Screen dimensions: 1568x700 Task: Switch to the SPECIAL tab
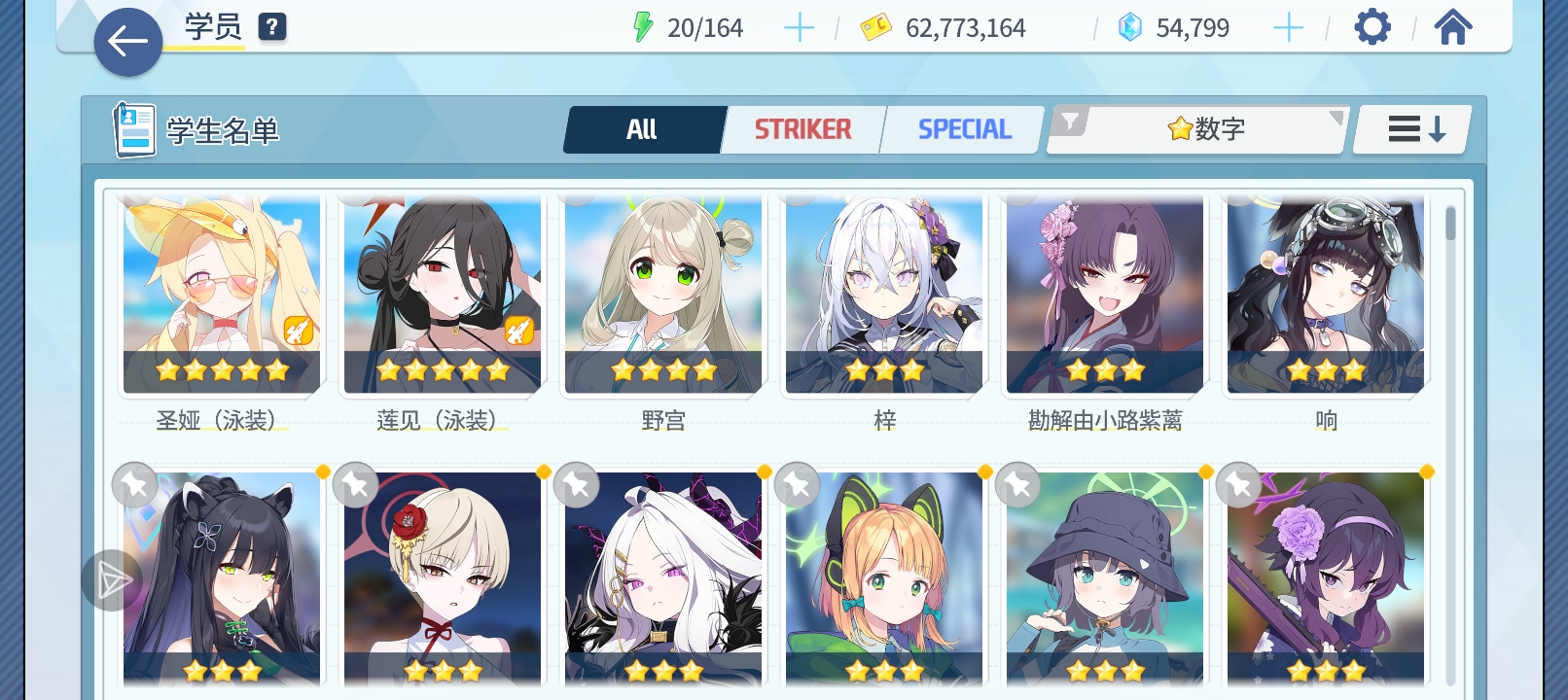964,129
